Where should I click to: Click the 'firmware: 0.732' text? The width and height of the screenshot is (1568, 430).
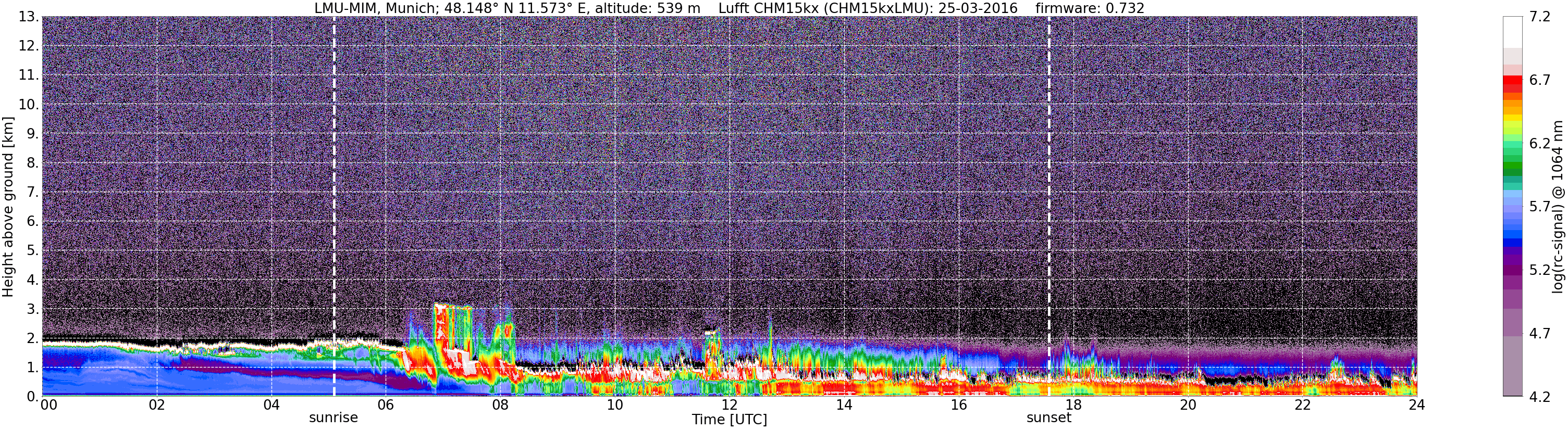click(x=1090, y=8)
